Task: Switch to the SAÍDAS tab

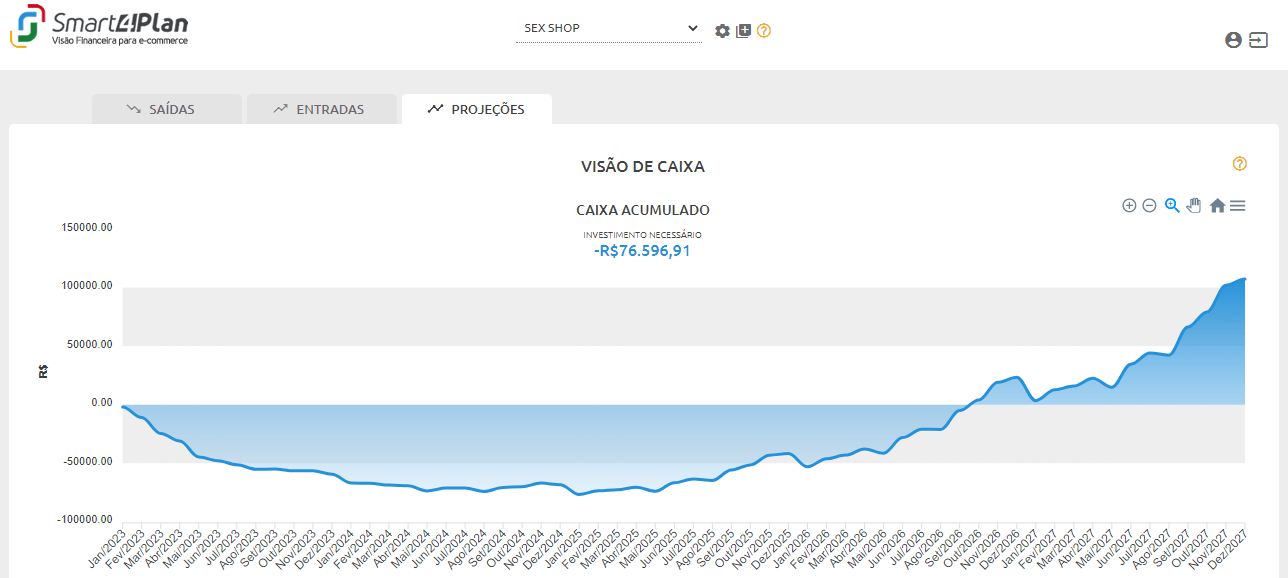Action: click(167, 109)
